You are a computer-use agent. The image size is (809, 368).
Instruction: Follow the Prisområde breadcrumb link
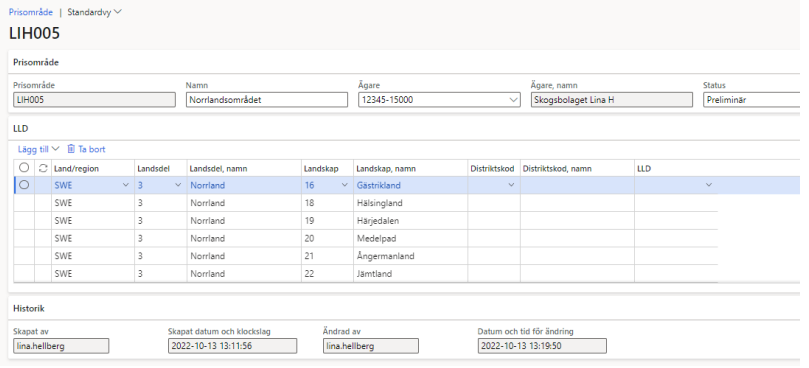(x=31, y=12)
